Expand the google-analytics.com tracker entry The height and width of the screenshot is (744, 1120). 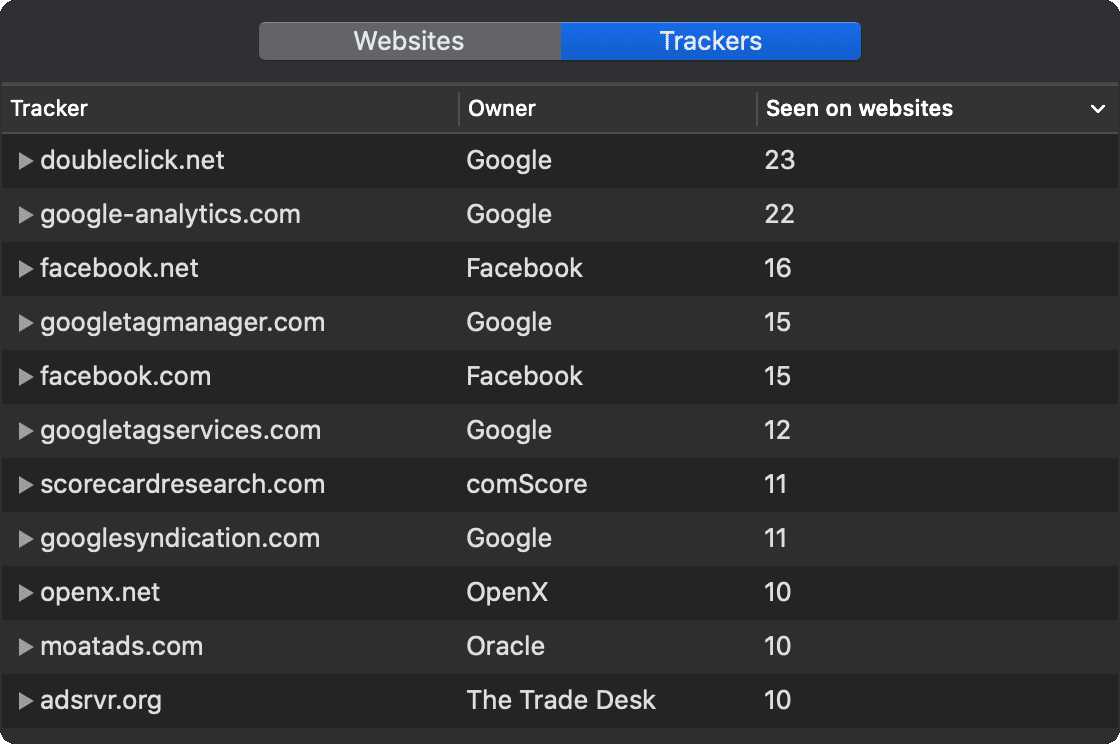coord(25,214)
